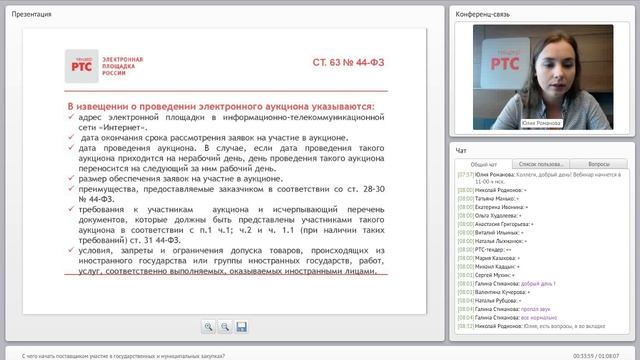Select Мария Казакова chat message
The image size is (640, 360).
(489, 258)
